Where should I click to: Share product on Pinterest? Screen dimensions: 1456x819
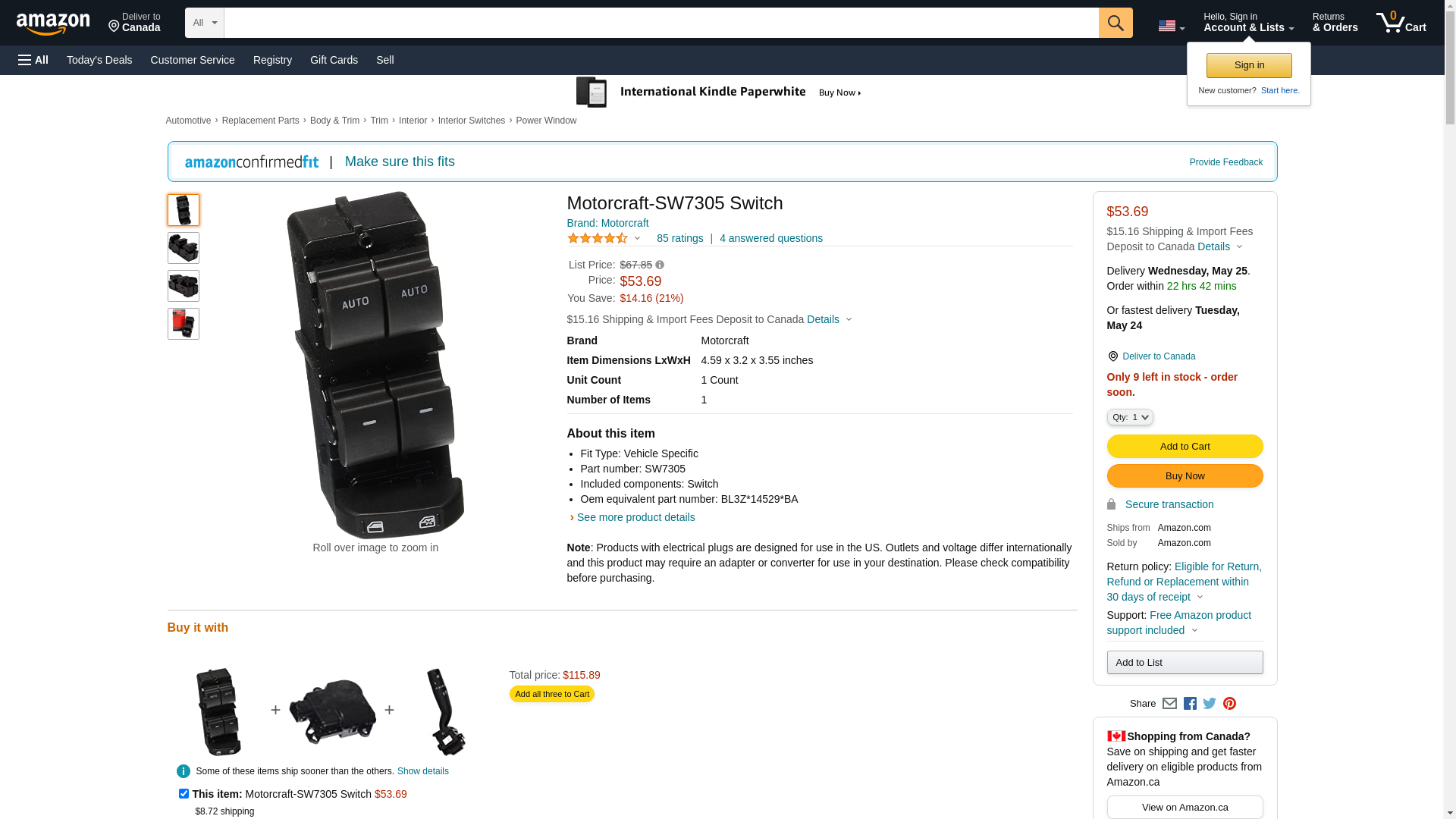tap(1229, 704)
